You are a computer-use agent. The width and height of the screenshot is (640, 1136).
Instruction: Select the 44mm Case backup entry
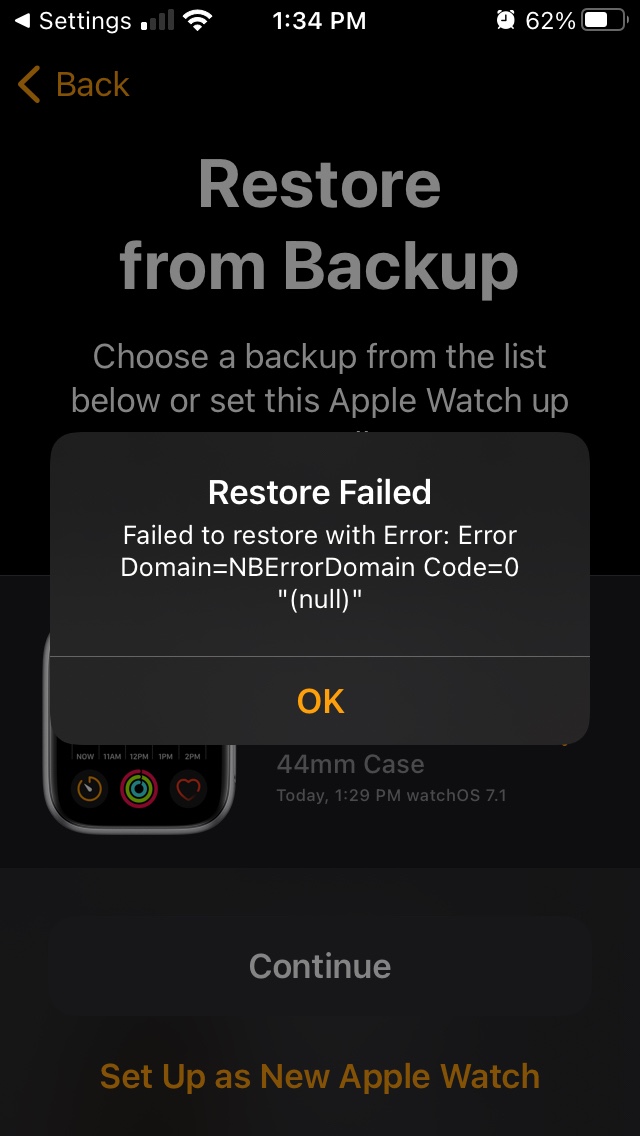click(x=350, y=764)
